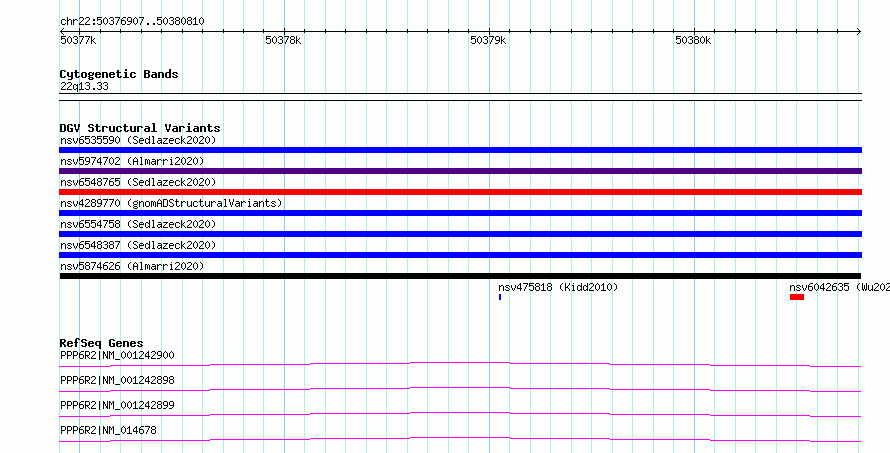Click the ruler's right arrowhead
890x453 pixels.
858,31
